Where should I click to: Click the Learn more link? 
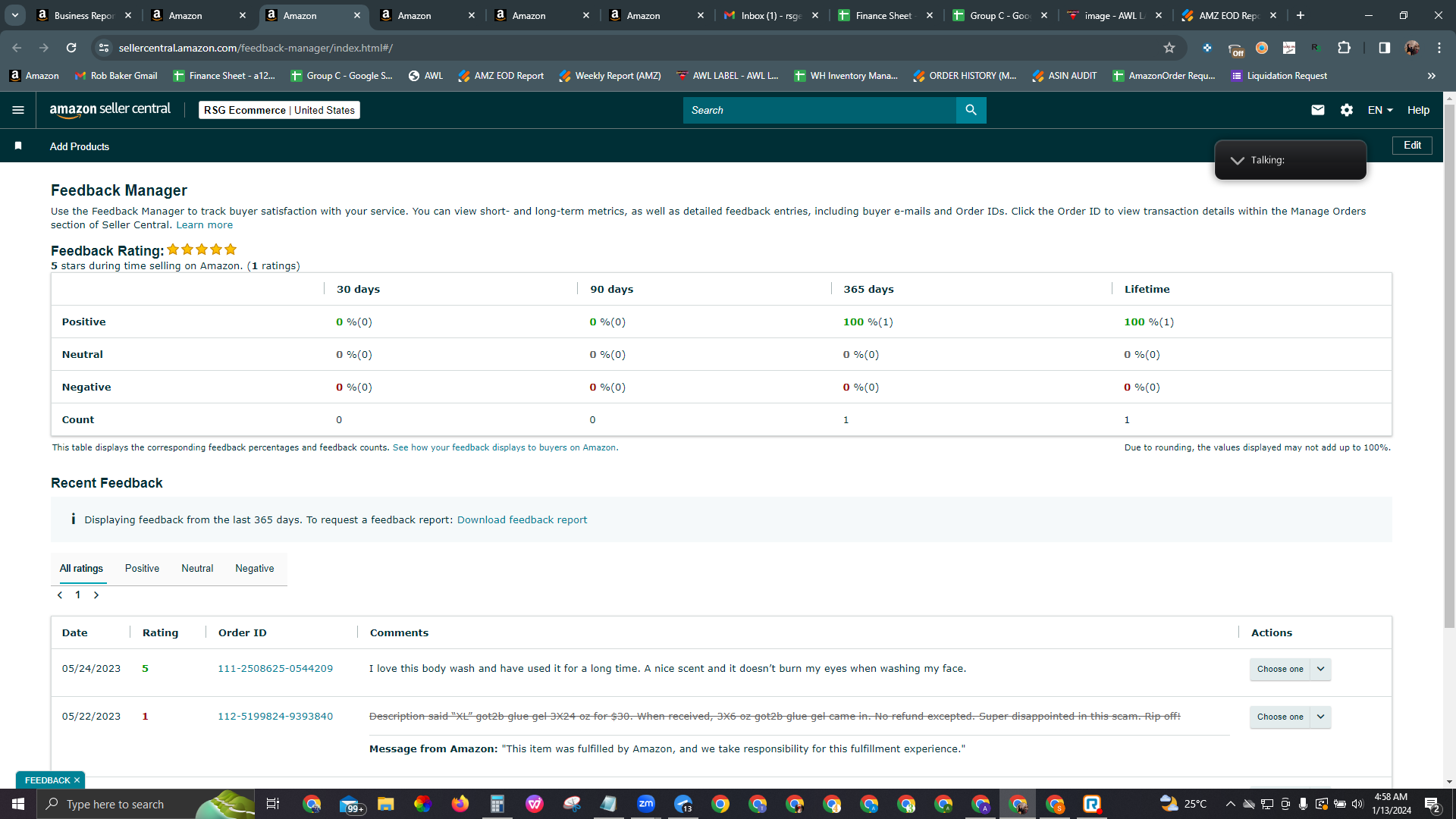pos(205,225)
